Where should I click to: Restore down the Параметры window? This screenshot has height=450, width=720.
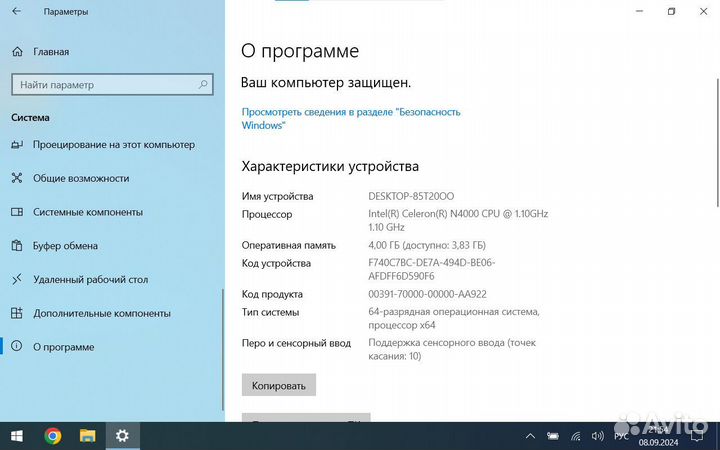click(x=671, y=11)
